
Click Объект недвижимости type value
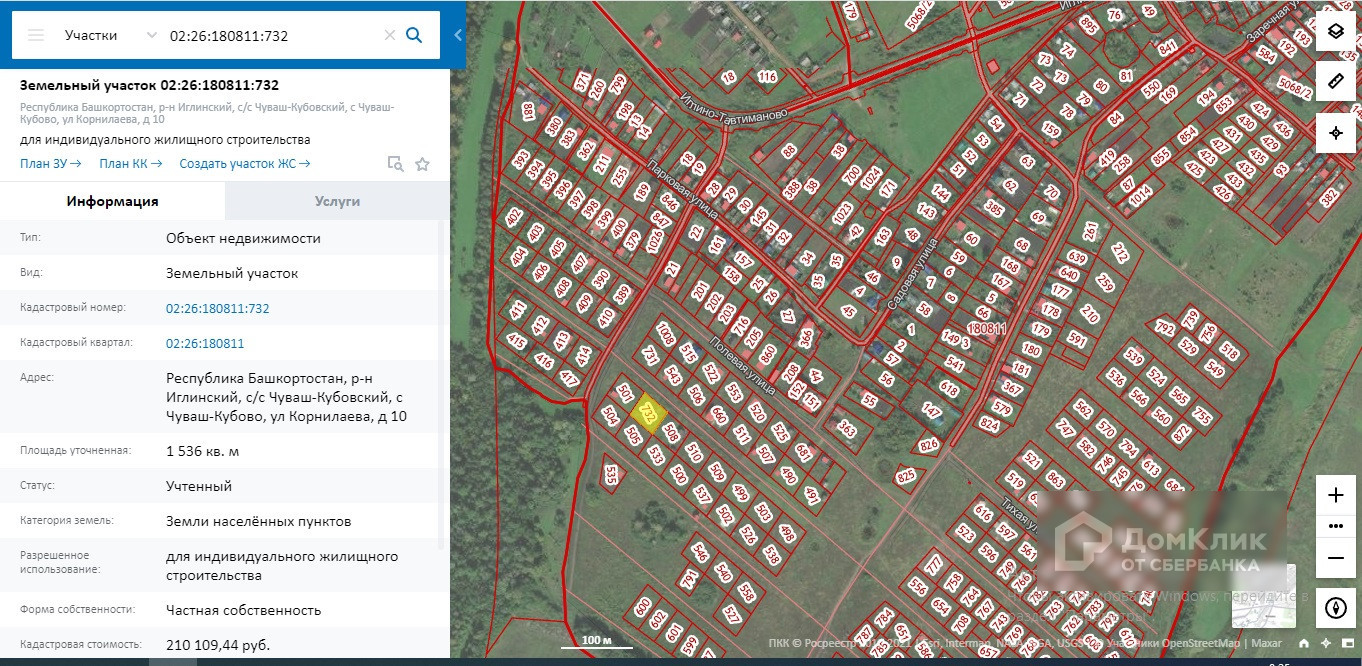coord(244,238)
